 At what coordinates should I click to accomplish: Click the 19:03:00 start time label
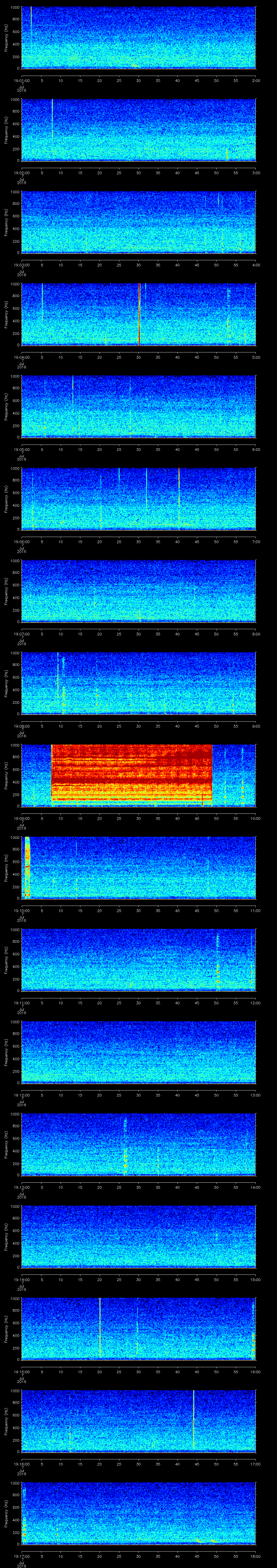(x=21, y=265)
